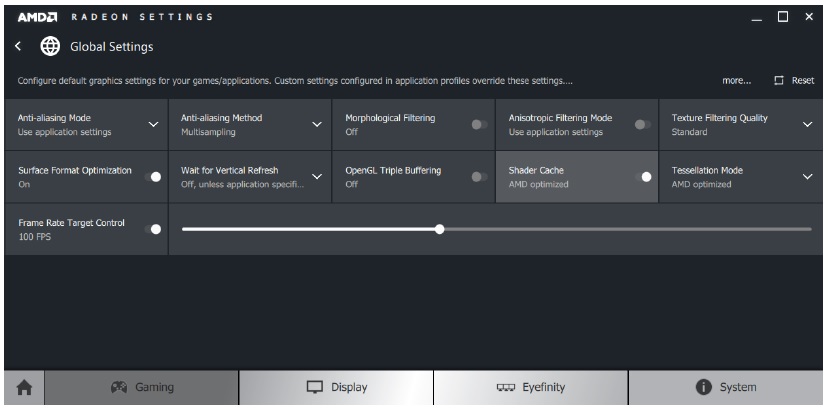Image resolution: width=828 pixels, height=409 pixels.
Task: Click the monitor icon on Display tab
Action: tap(315, 387)
